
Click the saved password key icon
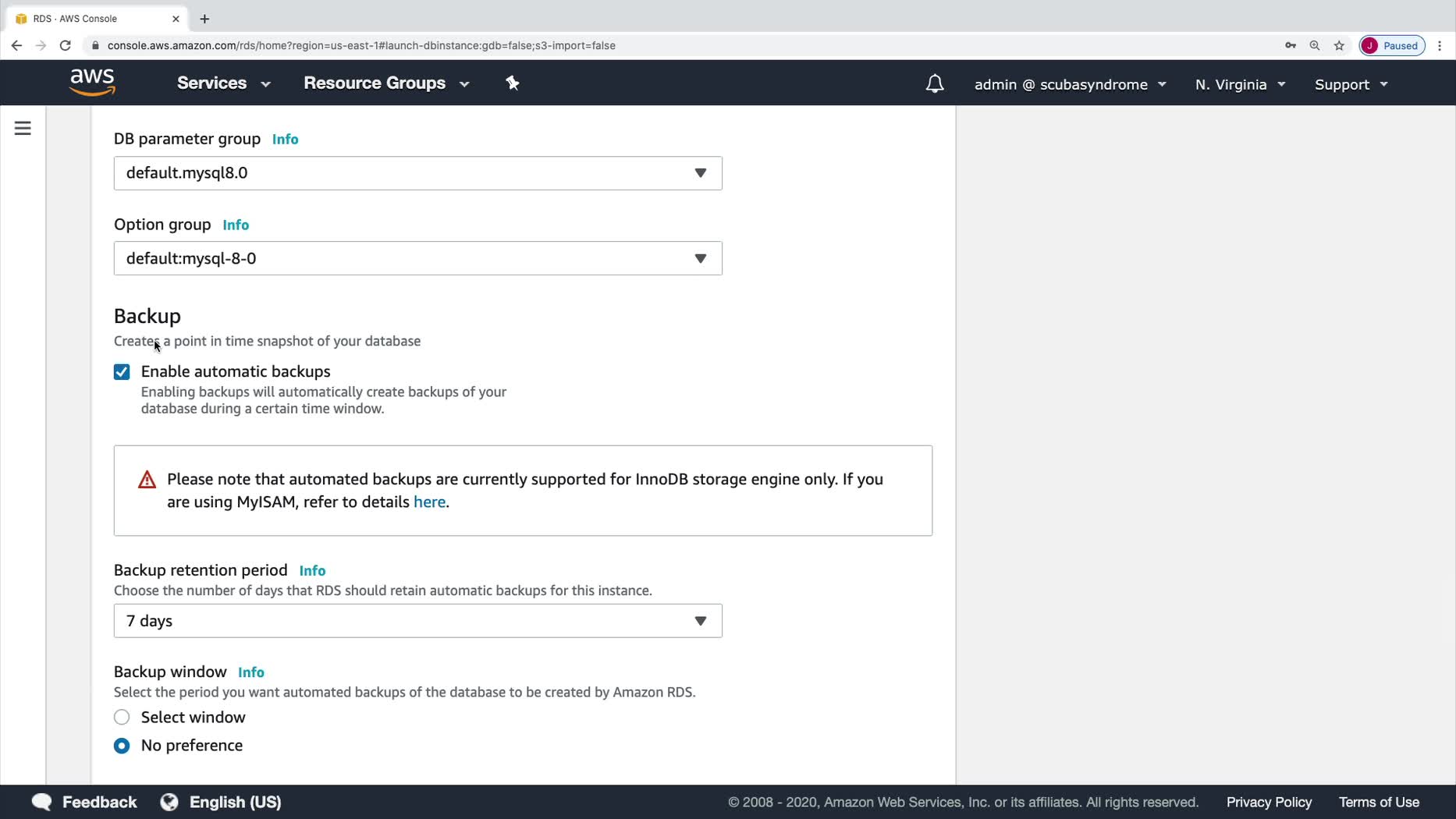(1291, 45)
